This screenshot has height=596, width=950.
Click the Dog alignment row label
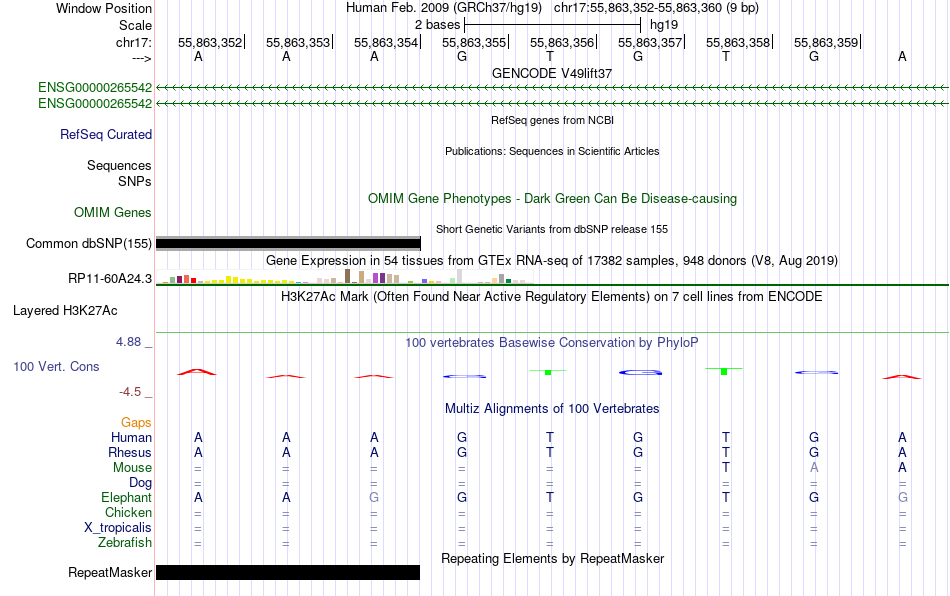click(x=141, y=483)
